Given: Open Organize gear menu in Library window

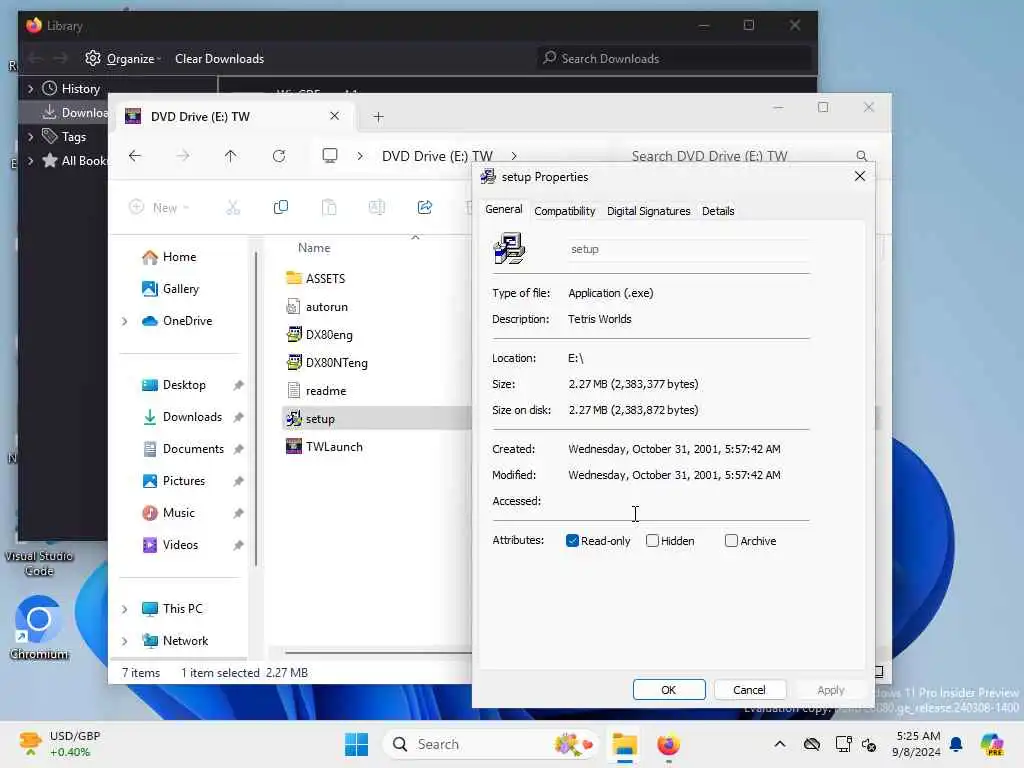Looking at the screenshot, I should click(123, 58).
